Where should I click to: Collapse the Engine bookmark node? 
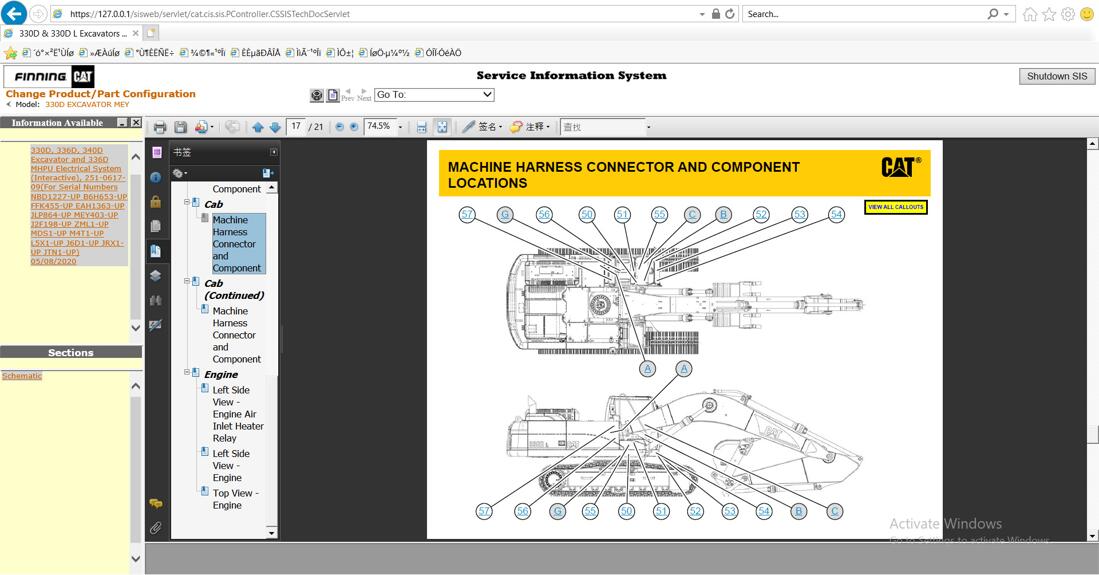(x=187, y=372)
